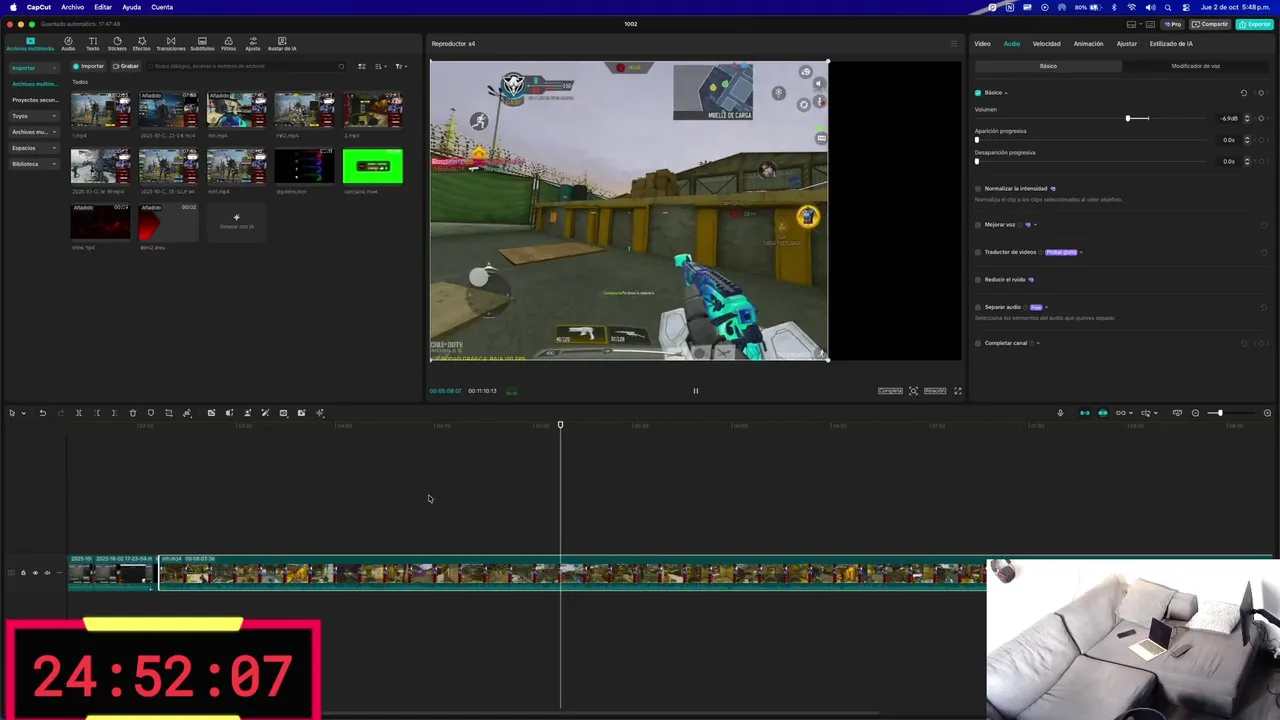Open the sort order dropdown in media panel
This screenshot has width=1280, height=720.
tap(380, 66)
